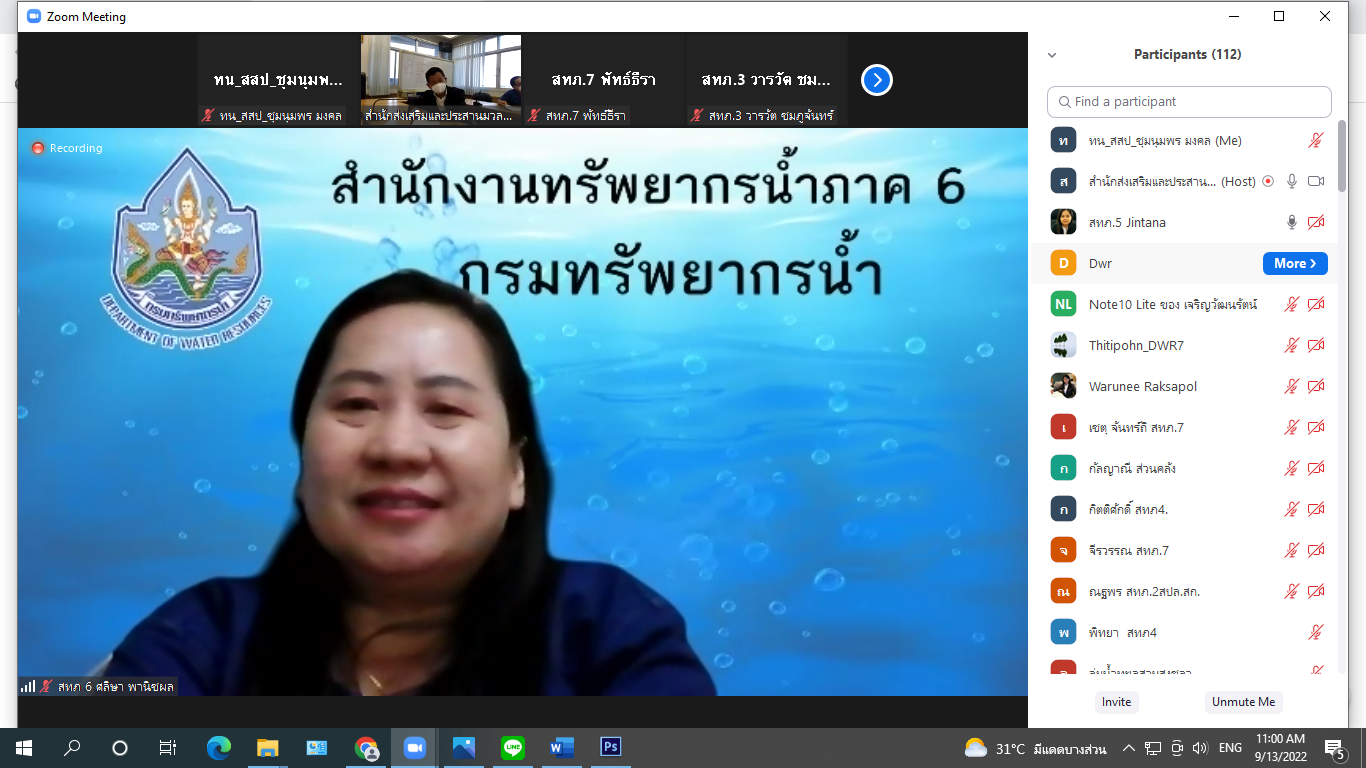
Task: Collapse the Participants panel chevron
Action: coord(1052,55)
